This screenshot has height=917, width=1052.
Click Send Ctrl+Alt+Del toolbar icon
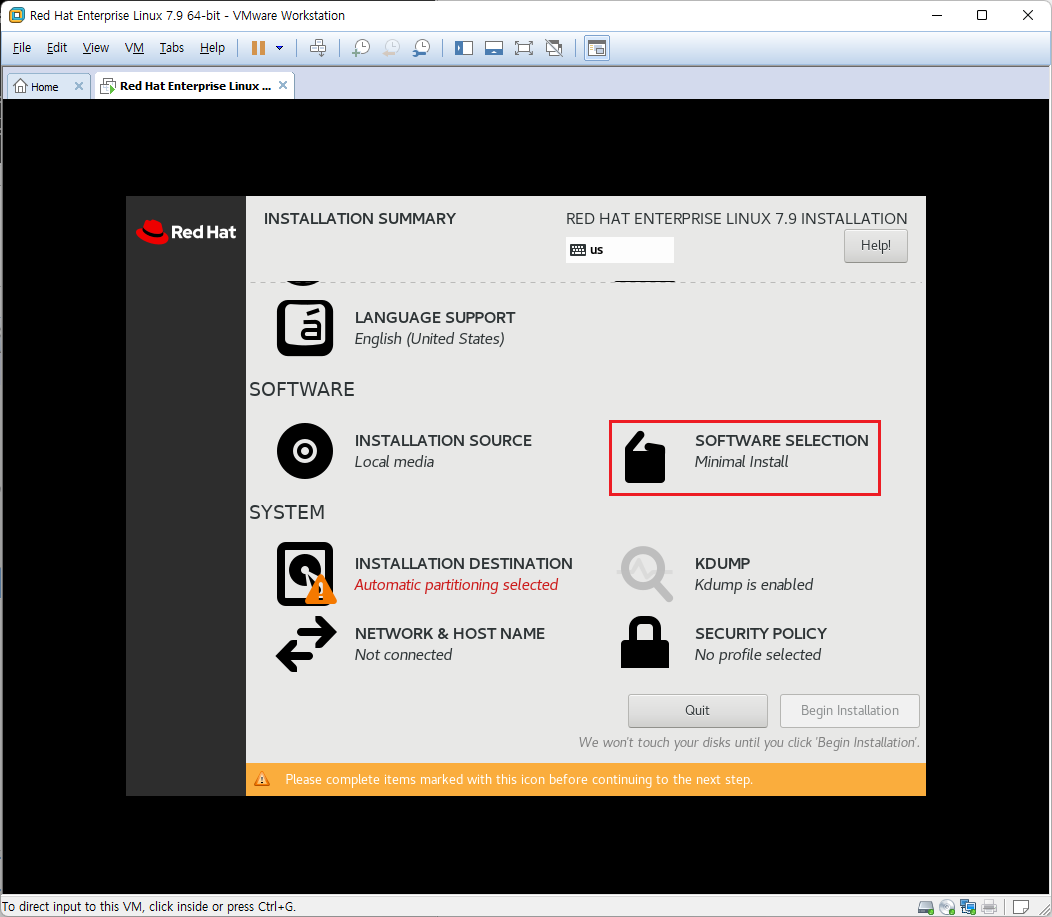pos(318,48)
